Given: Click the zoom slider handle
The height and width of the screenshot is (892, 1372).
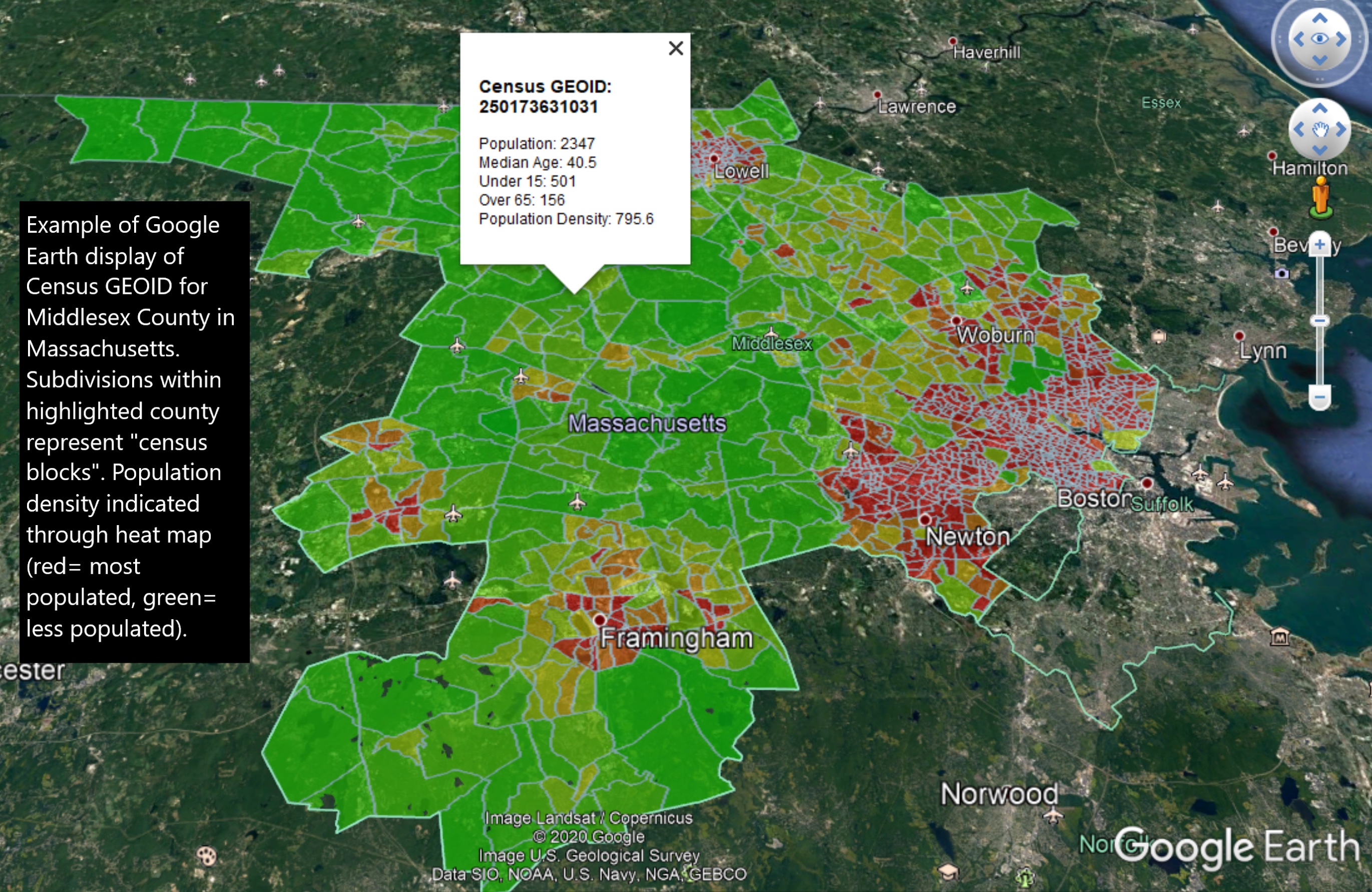Looking at the screenshot, I should (x=1319, y=321).
